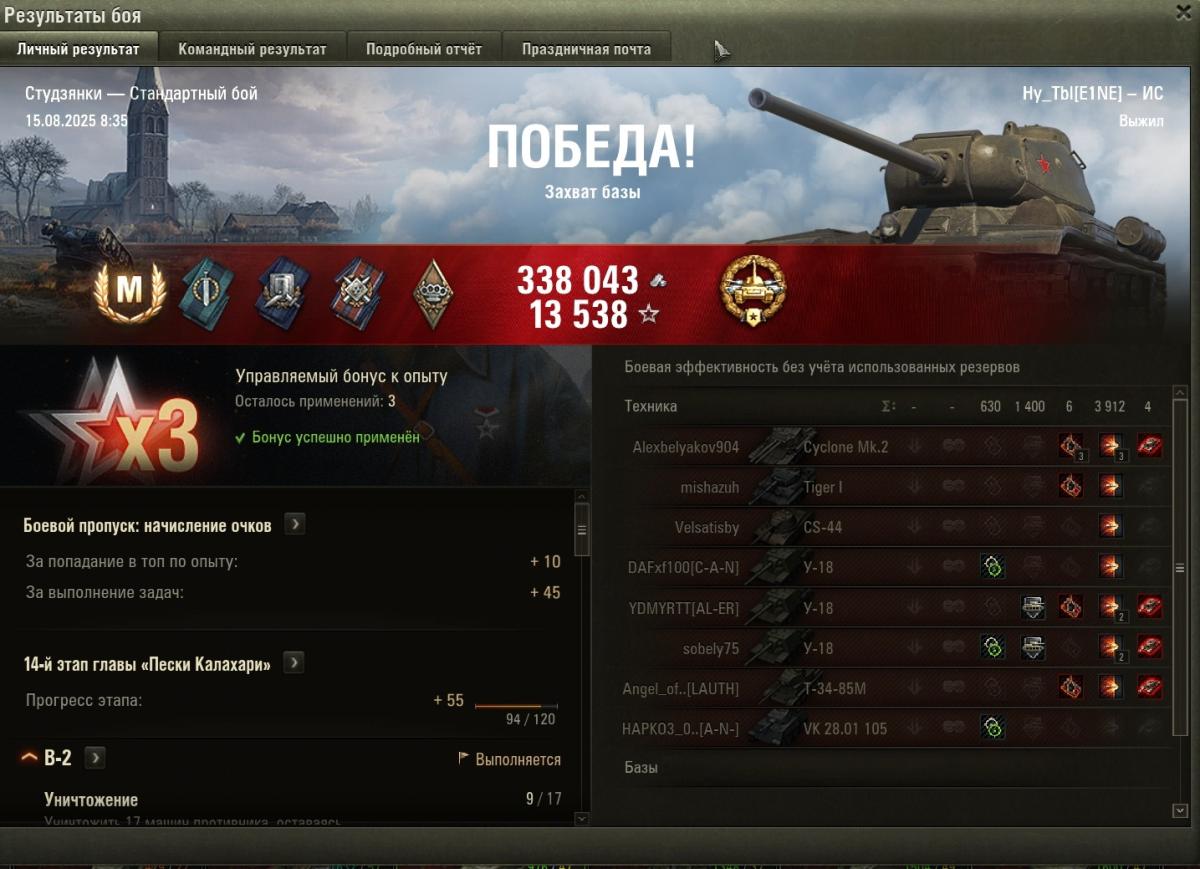Screen dimensions: 1200x869
Task: Click the armor-blocked icon in sobely75 row
Action: pos(1033,648)
